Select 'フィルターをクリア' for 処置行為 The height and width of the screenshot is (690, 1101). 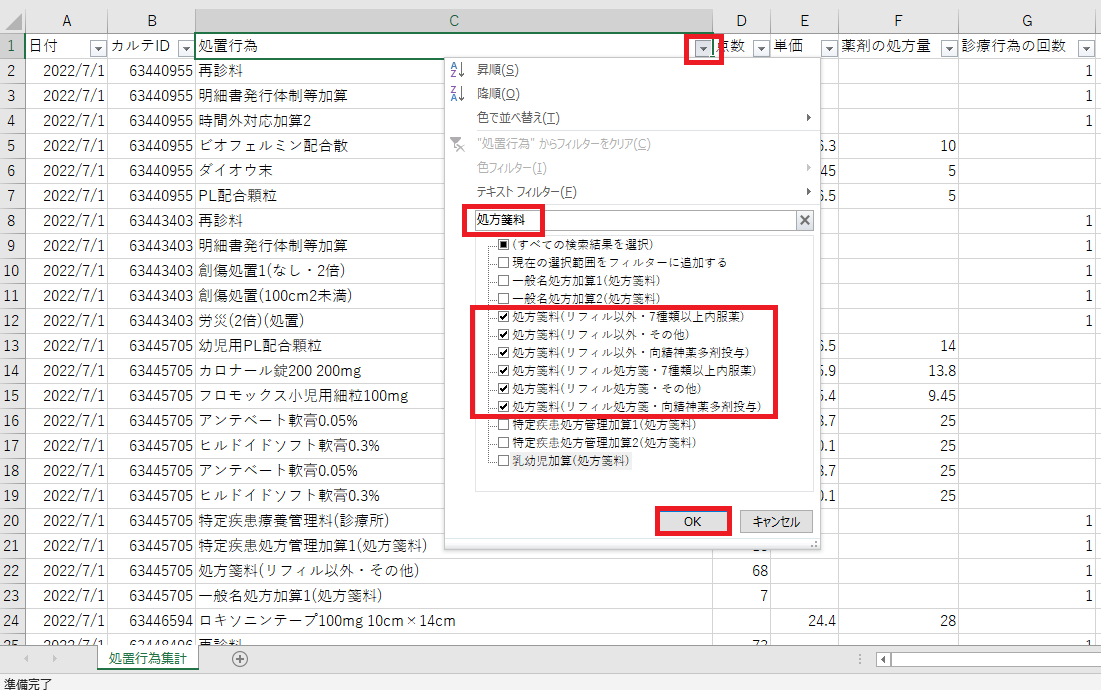(632, 144)
